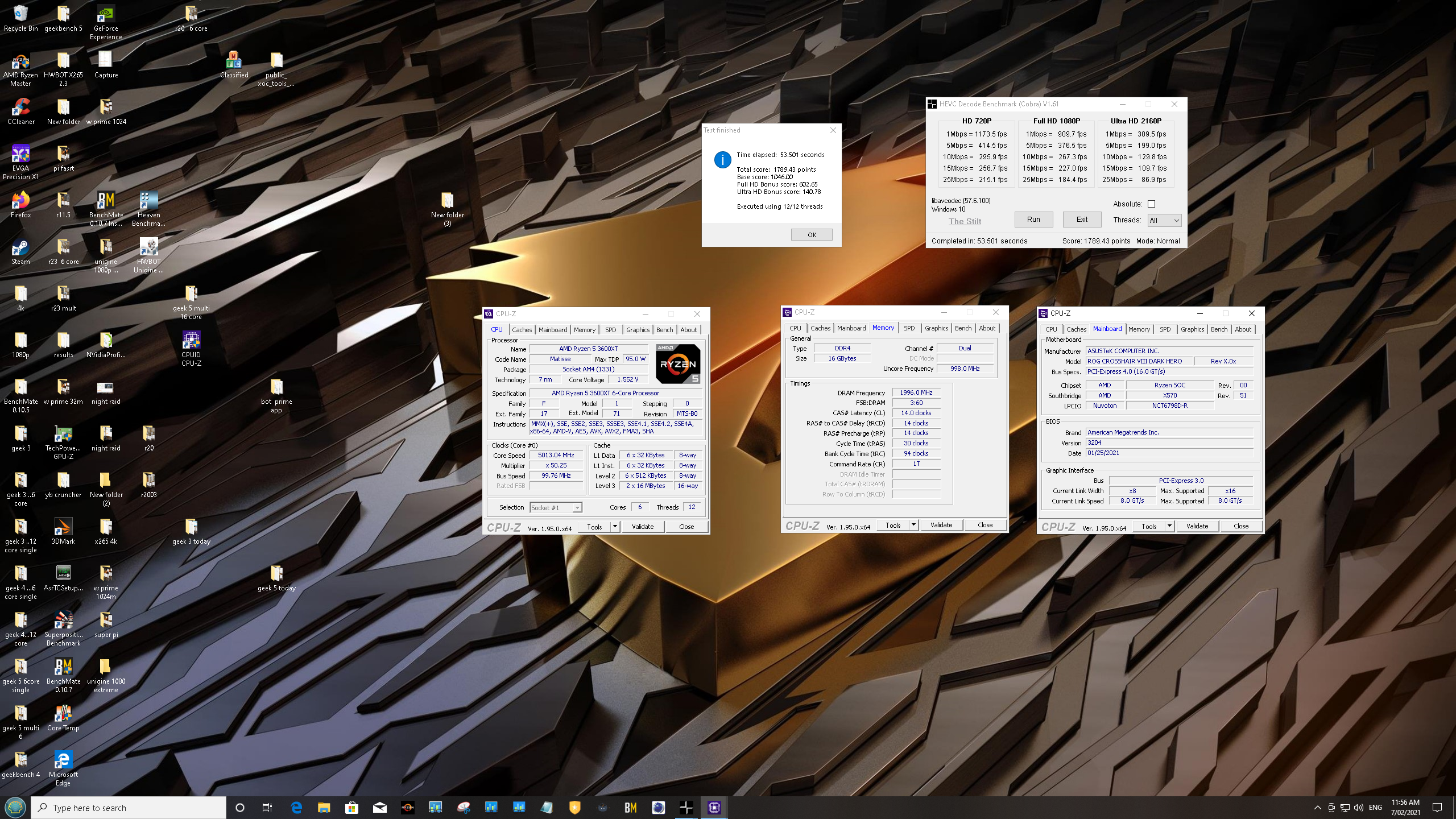Click OK in the Test finished dialog

coord(812,235)
